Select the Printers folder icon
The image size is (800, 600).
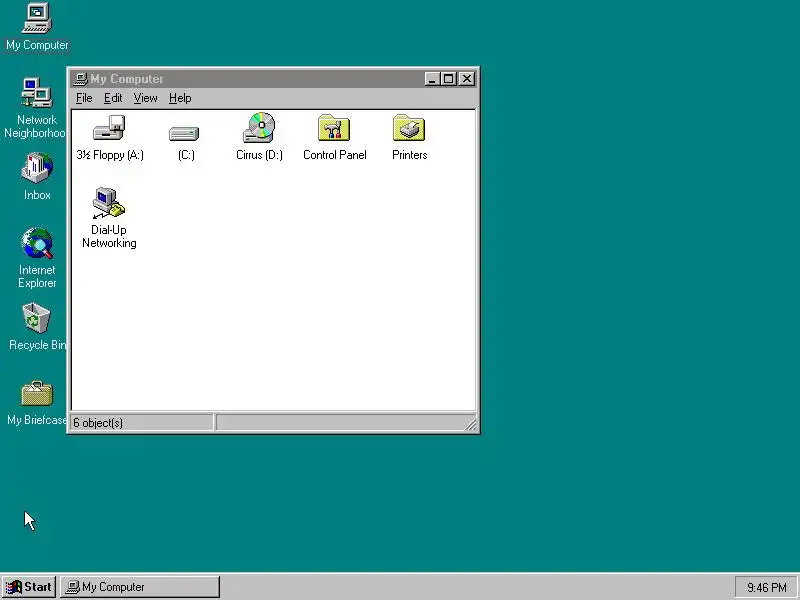click(409, 128)
